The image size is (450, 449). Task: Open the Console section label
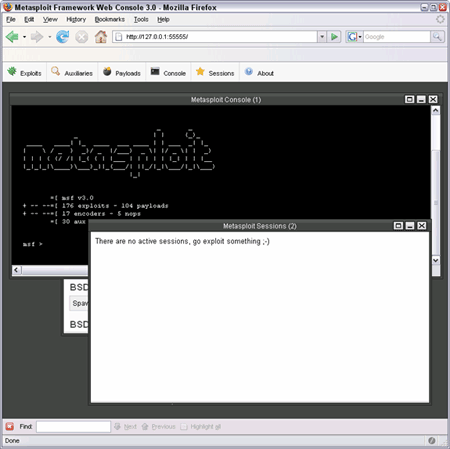tap(174, 73)
